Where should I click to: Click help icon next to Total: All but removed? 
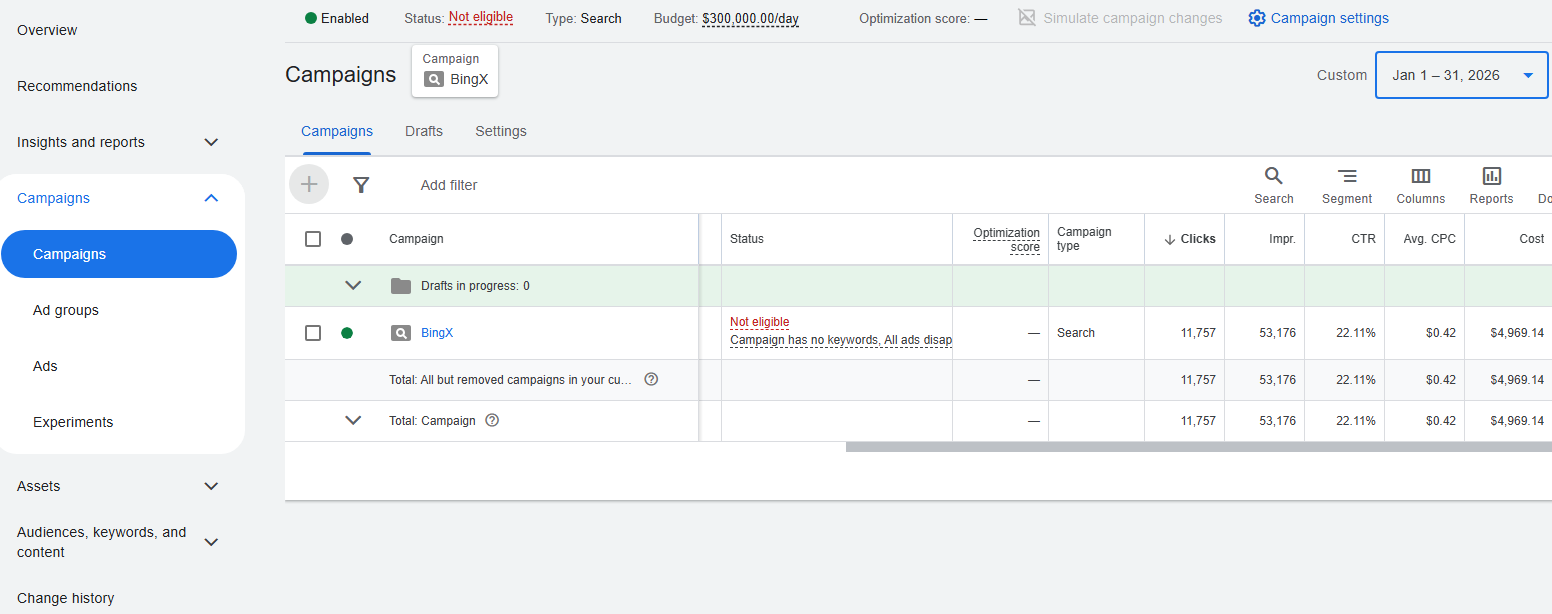[651, 379]
